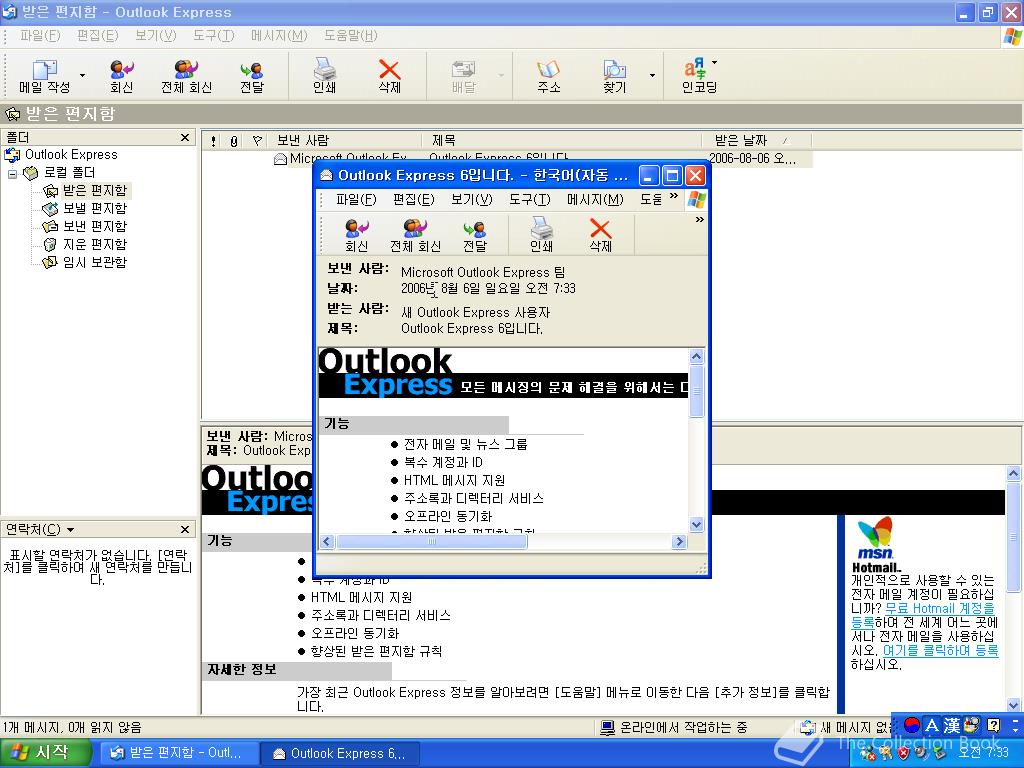Click 삭제 (delete) in the main window toolbar

point(389,76)
